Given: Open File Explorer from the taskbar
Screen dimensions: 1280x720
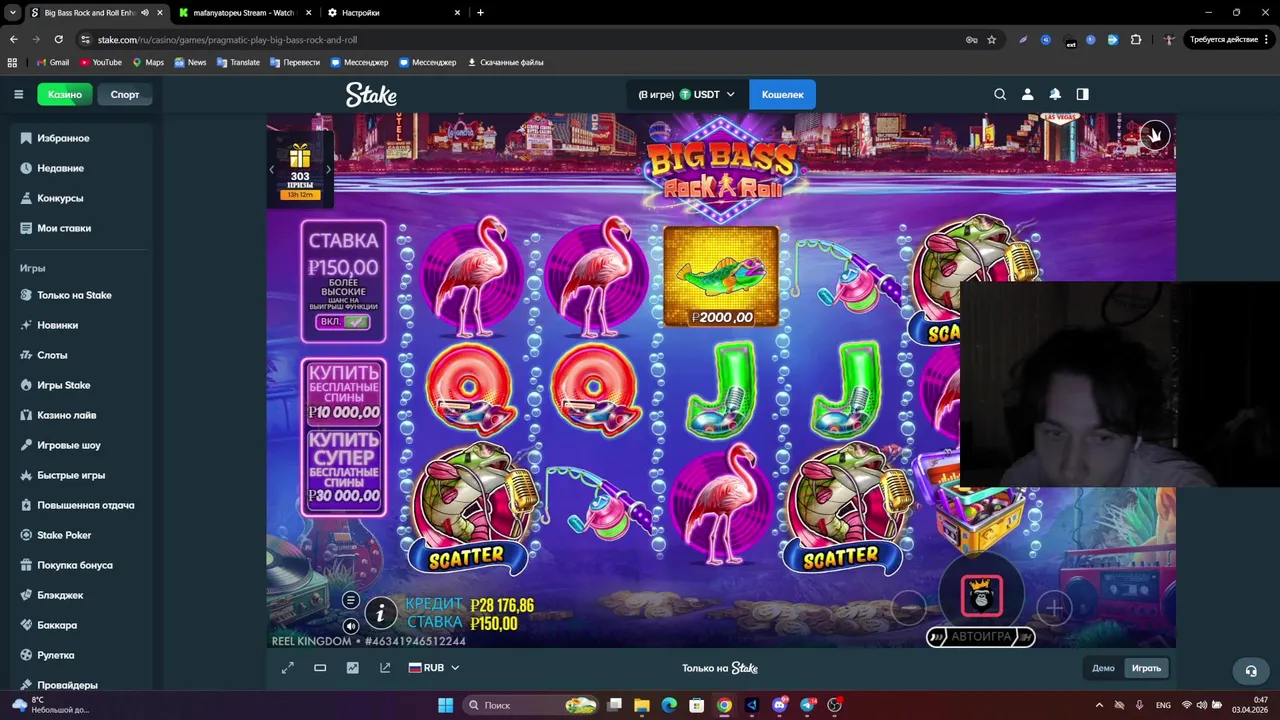Looking at the screenshot, I should coord(642,705).
